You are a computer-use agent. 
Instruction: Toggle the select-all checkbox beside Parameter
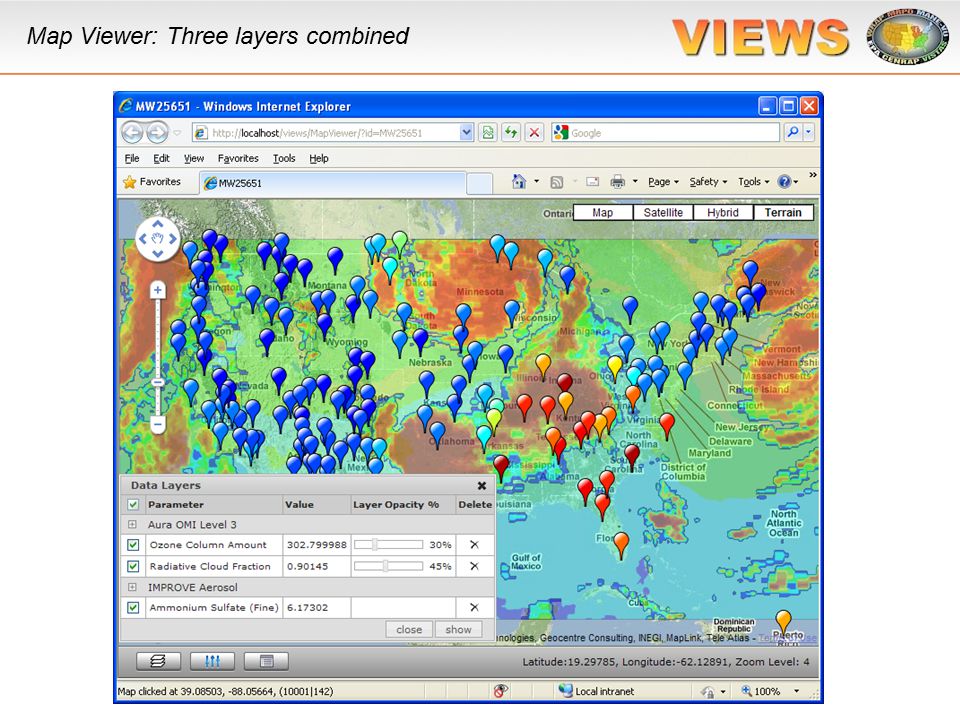tap(133, 504)
